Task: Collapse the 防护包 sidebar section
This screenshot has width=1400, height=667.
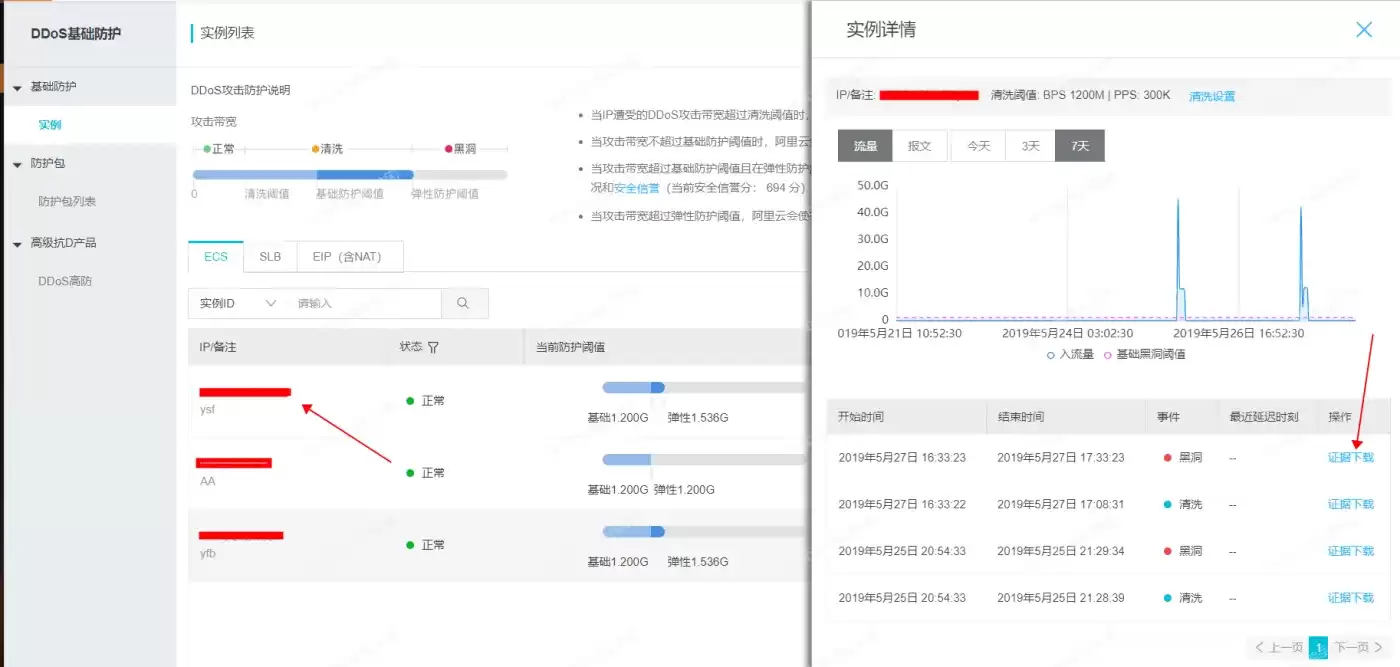Action: coord(17,164)
